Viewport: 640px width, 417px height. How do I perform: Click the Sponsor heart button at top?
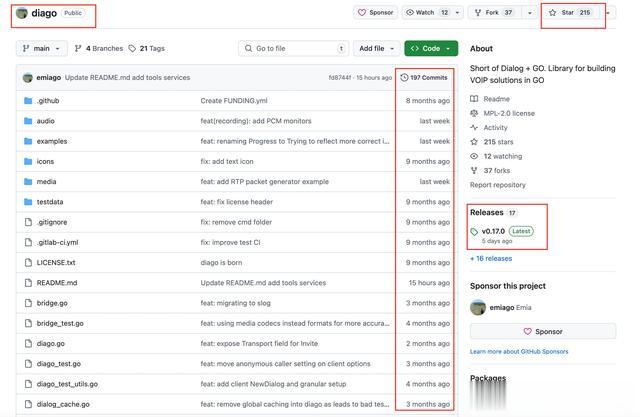click(375, 13)
